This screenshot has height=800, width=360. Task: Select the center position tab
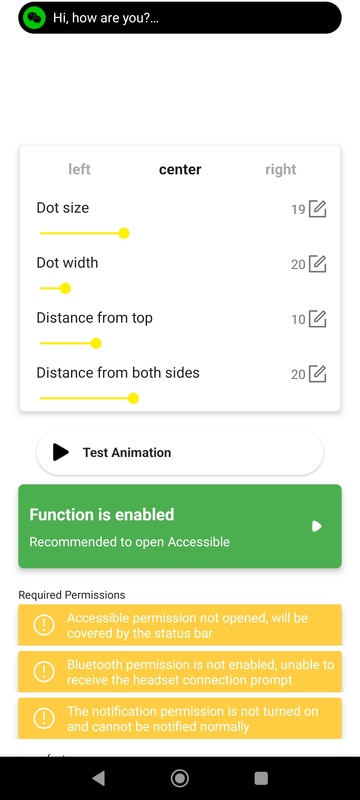180,169
